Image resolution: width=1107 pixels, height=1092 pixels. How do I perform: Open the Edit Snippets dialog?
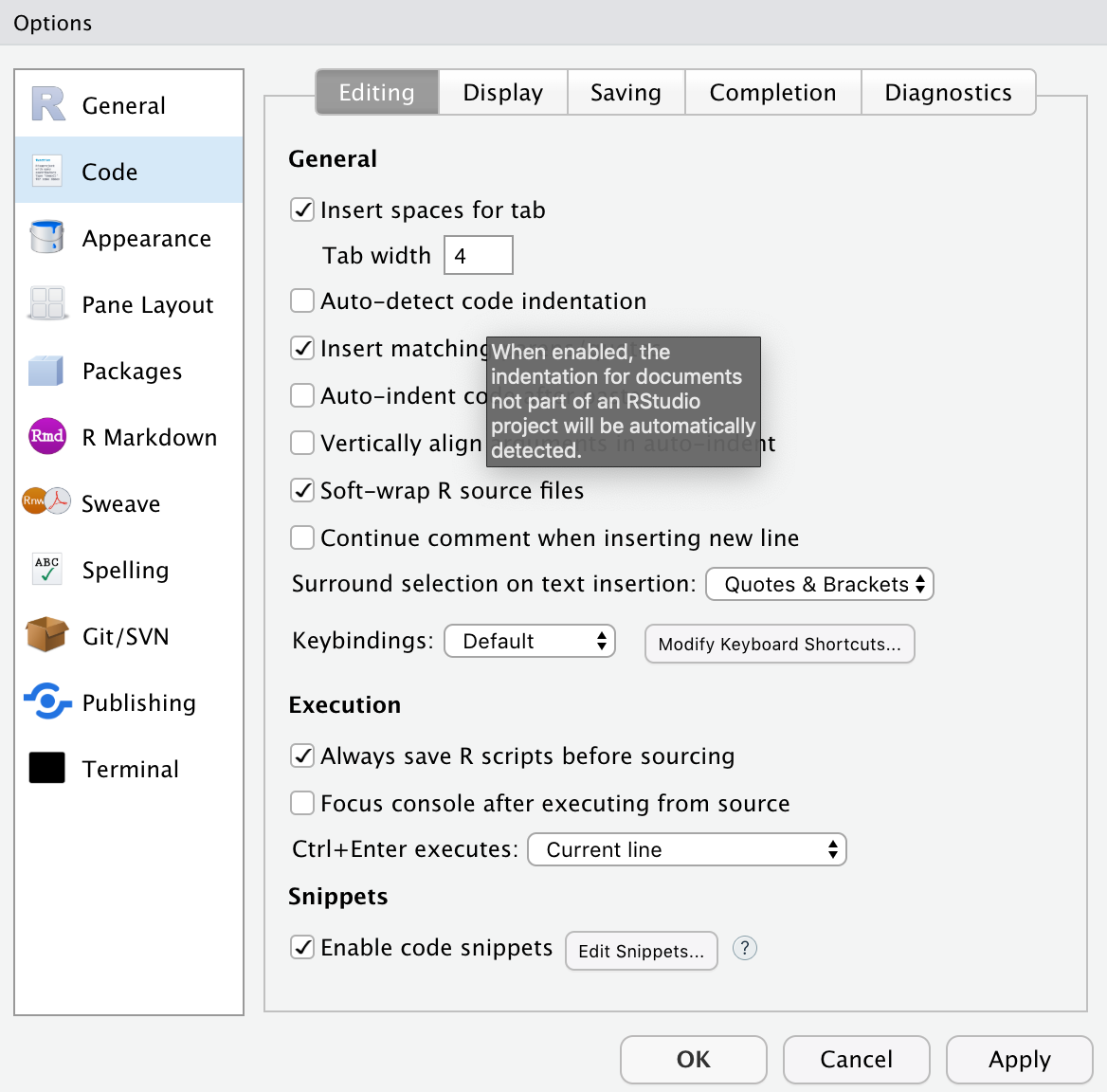pos(641,951)
